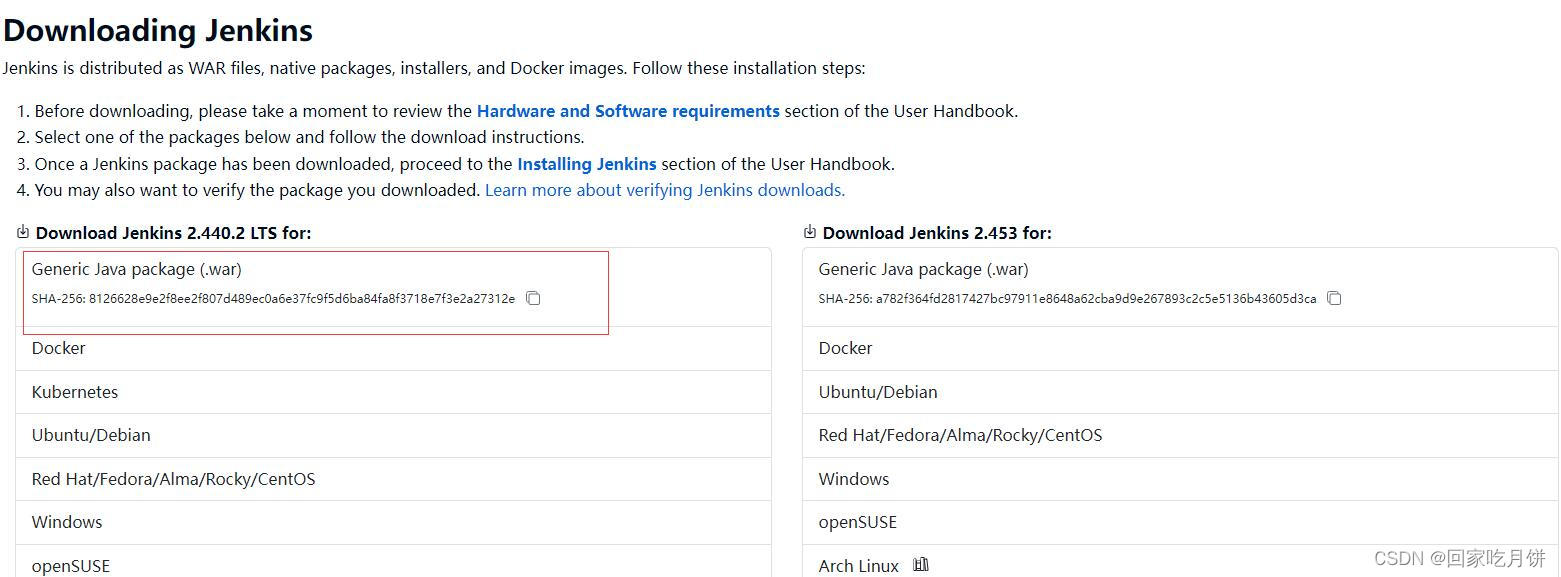Select Windows under the LTS column

point(393,522)
